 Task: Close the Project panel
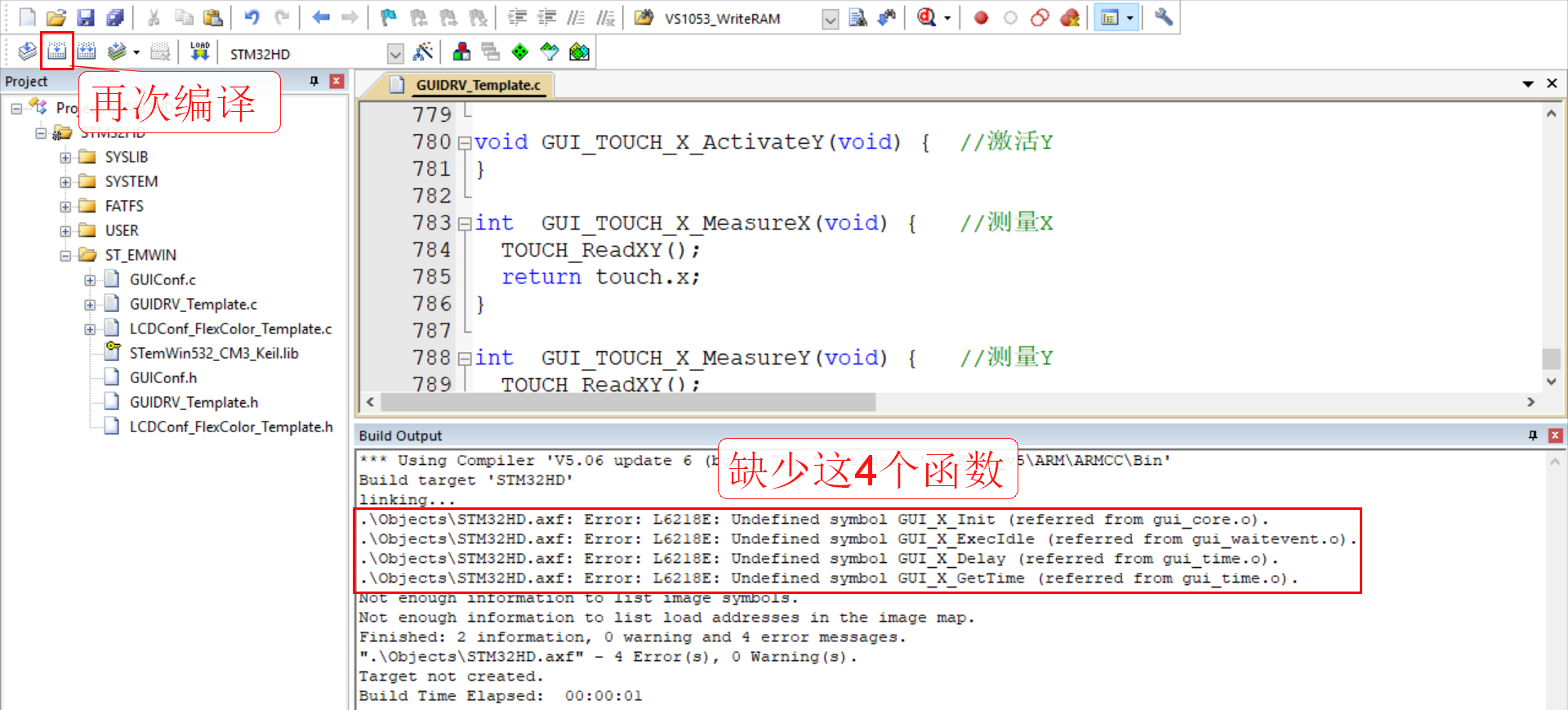(336, 81)
